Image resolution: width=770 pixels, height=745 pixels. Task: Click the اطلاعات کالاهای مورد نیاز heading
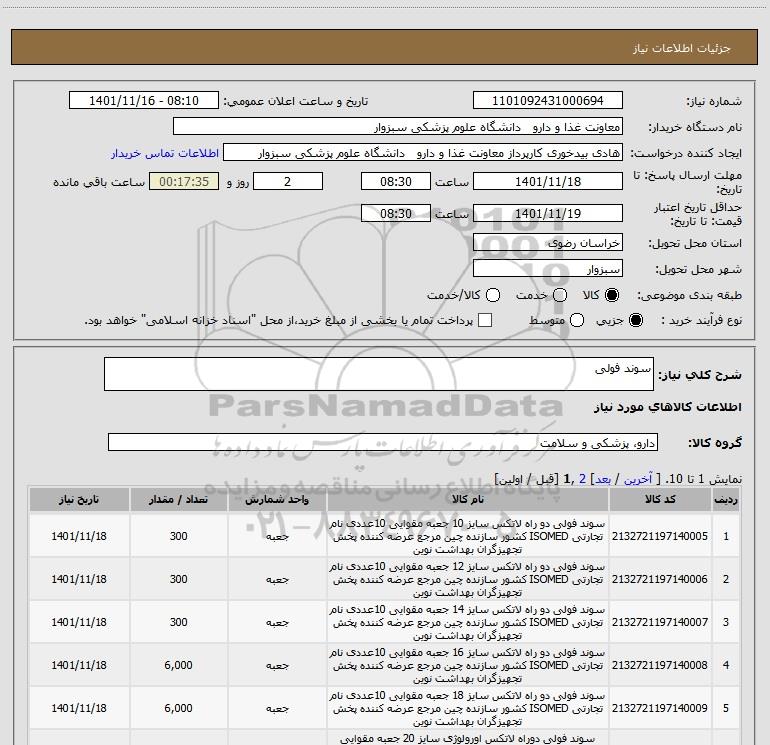[x=667, y=407]
